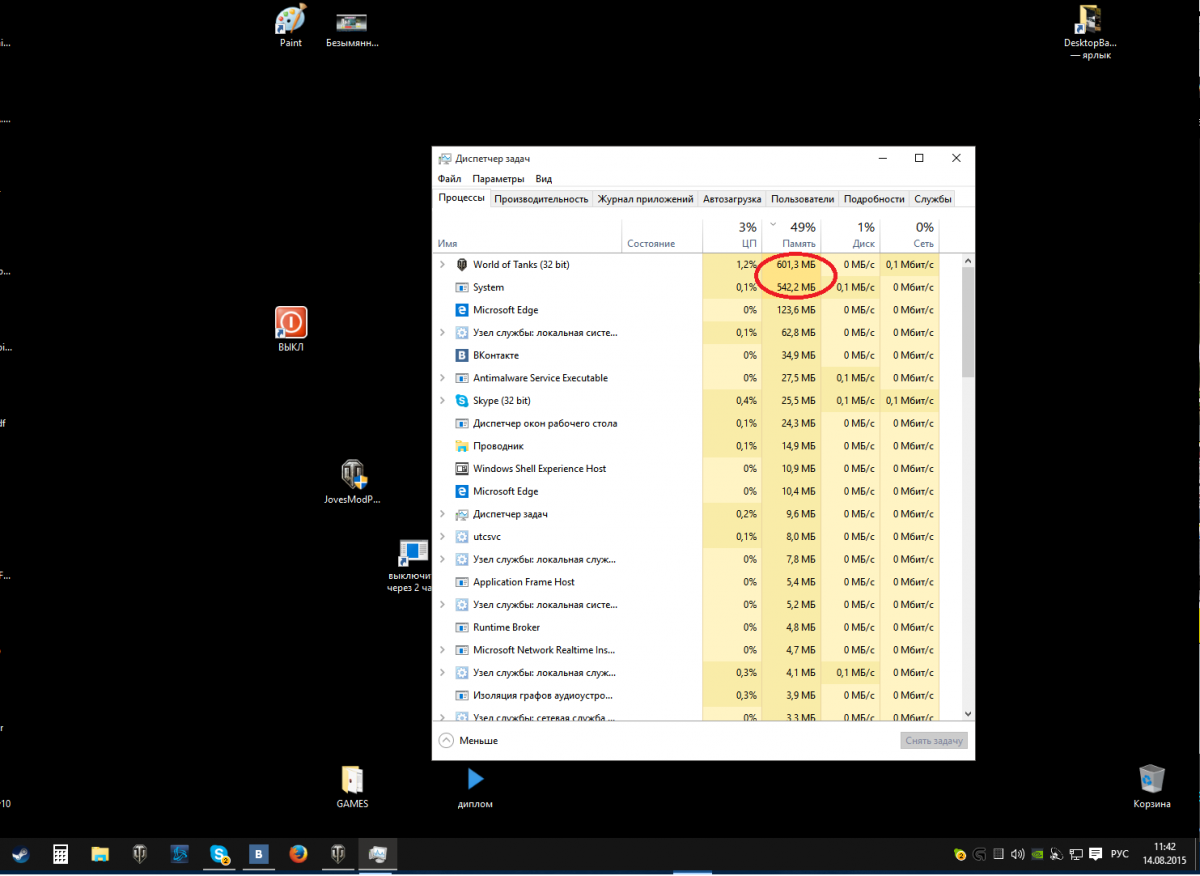1200x876 pixels.
Task: Open Steam from the taskbar
Action: pyautogui.click(x=20, y=855)
